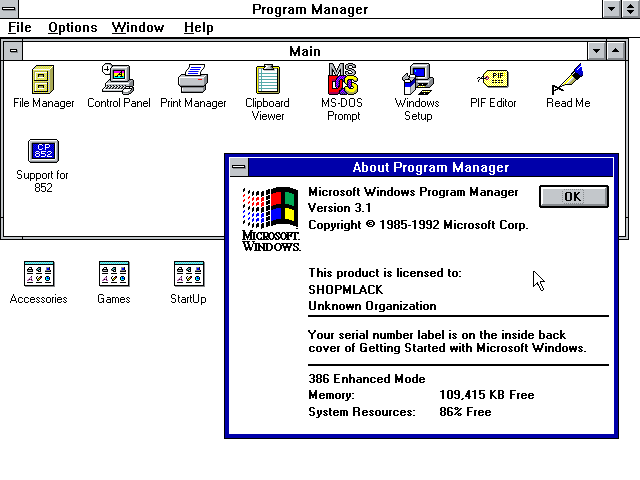This screenshot has width=640, height=480.
Task: Click the Program Manager restore button
Action: coord(631,9)
